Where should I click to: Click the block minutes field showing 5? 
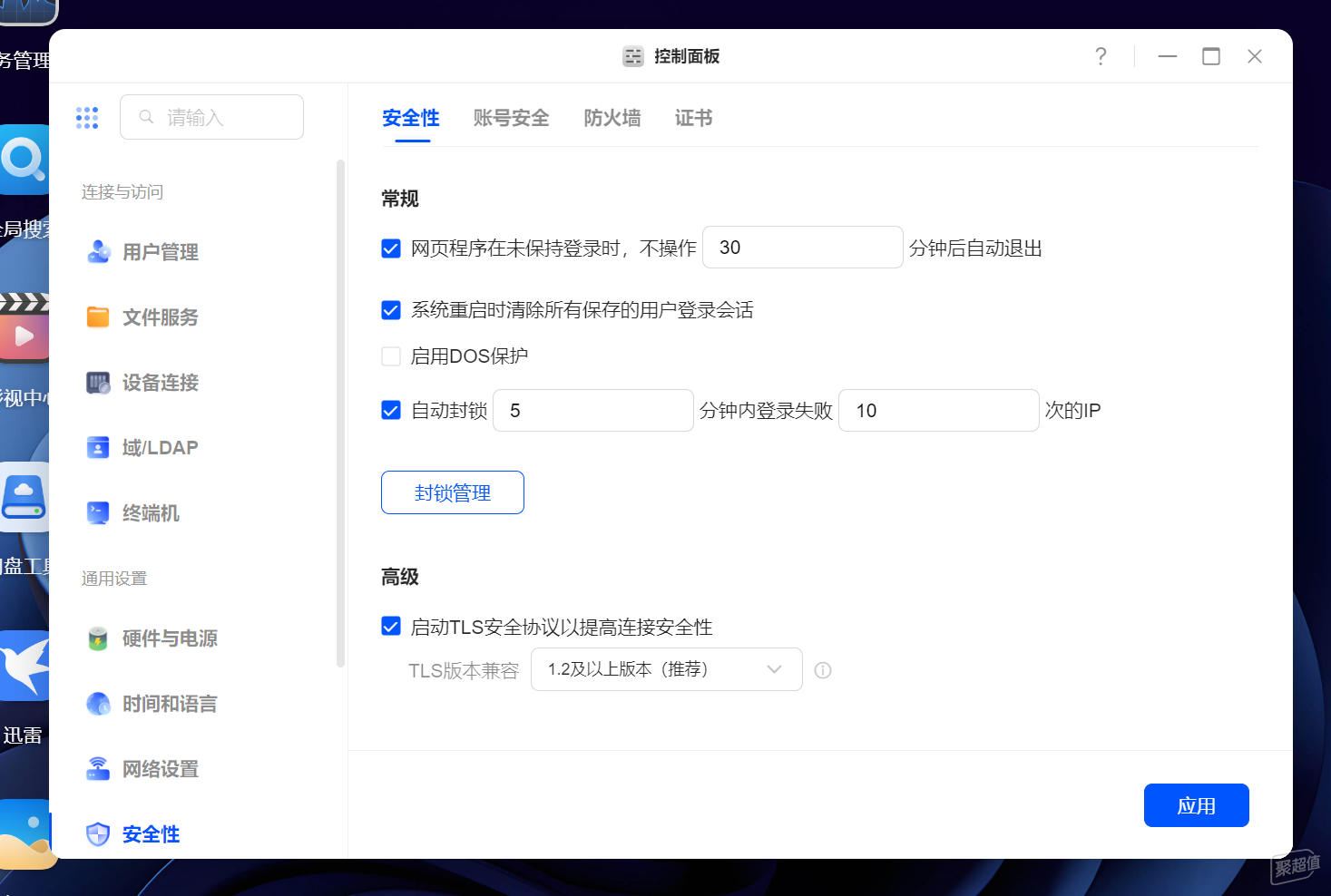[593, 410]
